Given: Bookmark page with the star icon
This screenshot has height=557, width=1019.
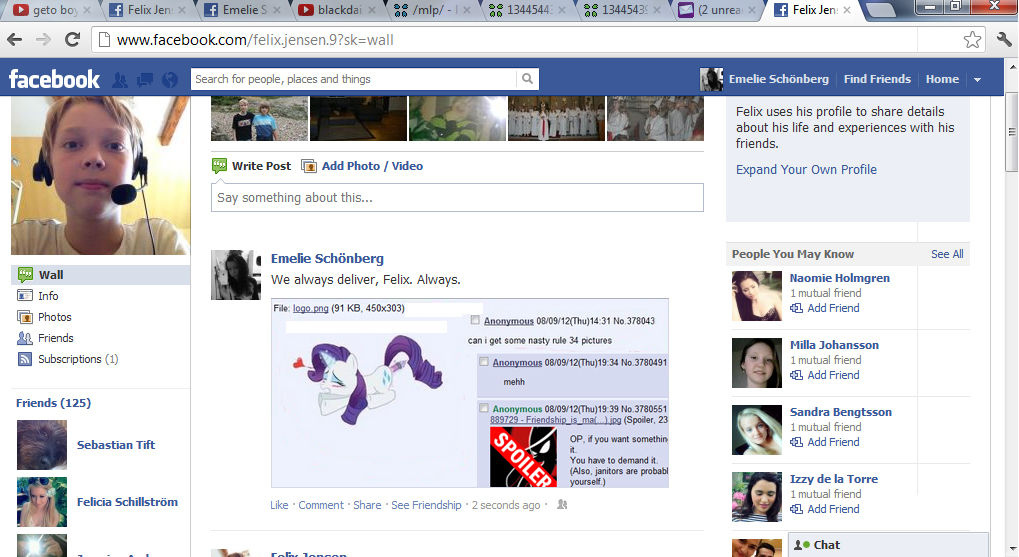Looking at the screenshot, I should [972, 40].
